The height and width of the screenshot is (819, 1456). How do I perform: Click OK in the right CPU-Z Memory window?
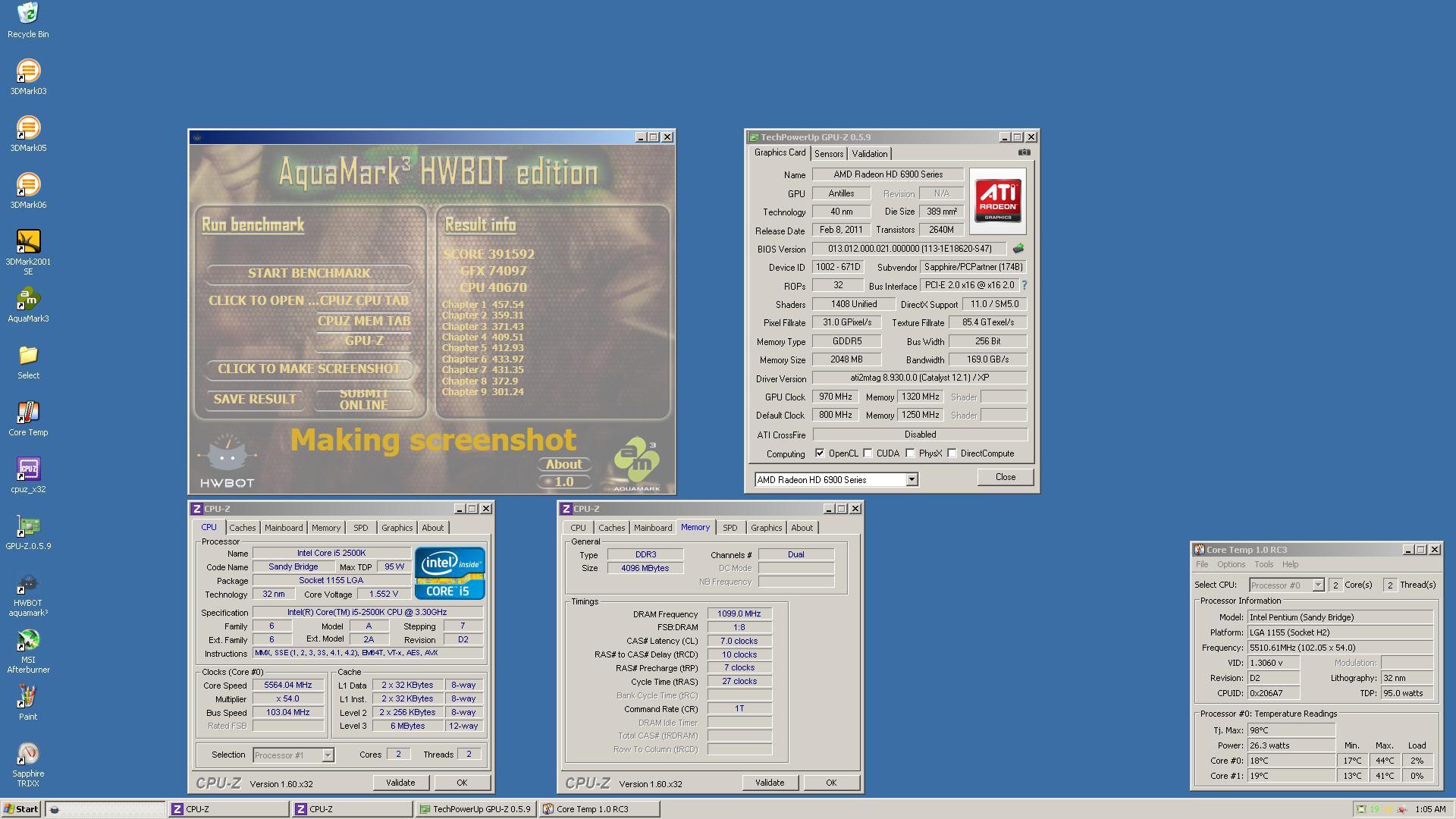pyautogui.click(x=831, y=783)
